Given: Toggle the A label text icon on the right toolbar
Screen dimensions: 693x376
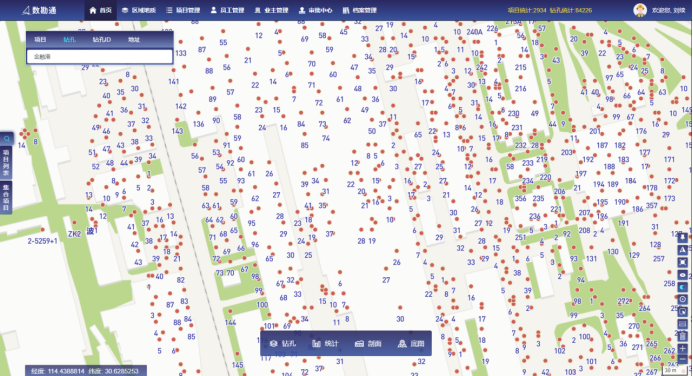Looking at the screenshot, I should coord(683,250).
